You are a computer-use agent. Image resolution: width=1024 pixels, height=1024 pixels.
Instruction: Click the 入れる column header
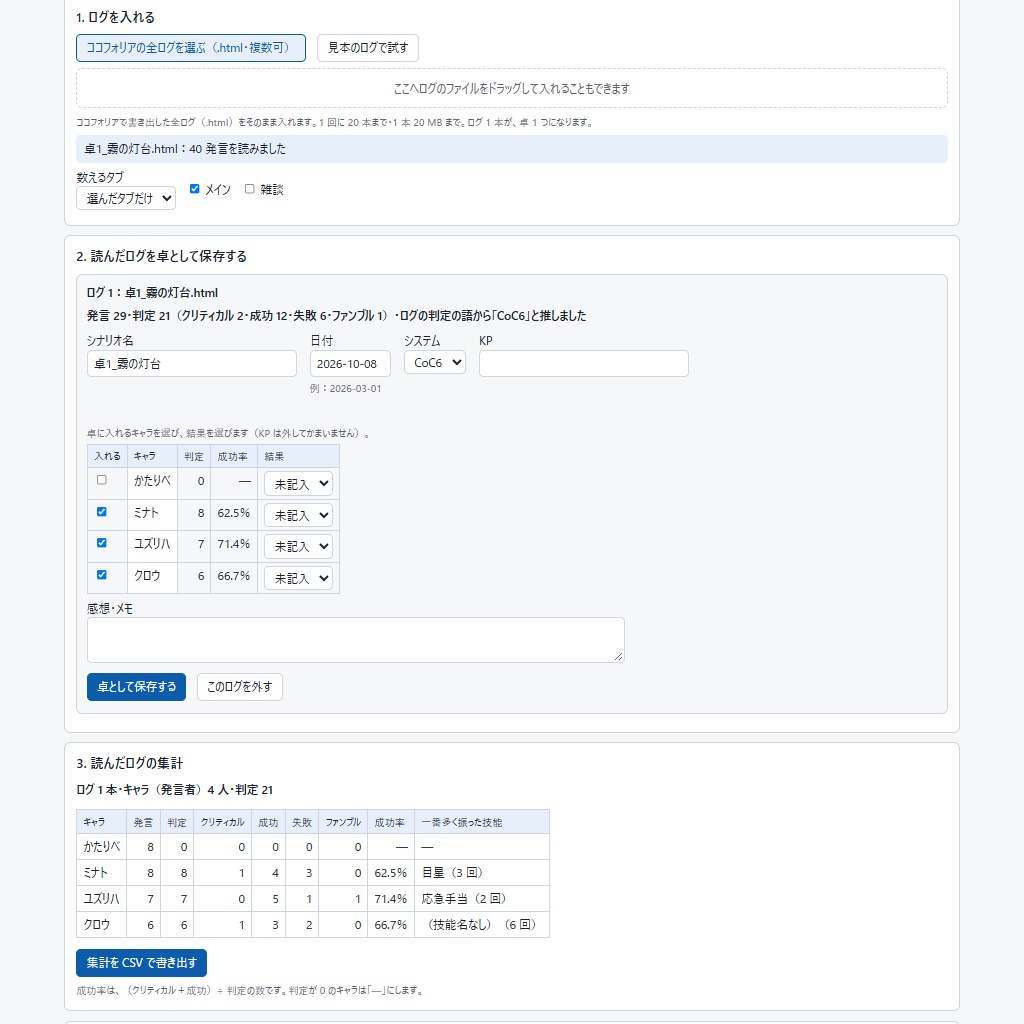107,456
